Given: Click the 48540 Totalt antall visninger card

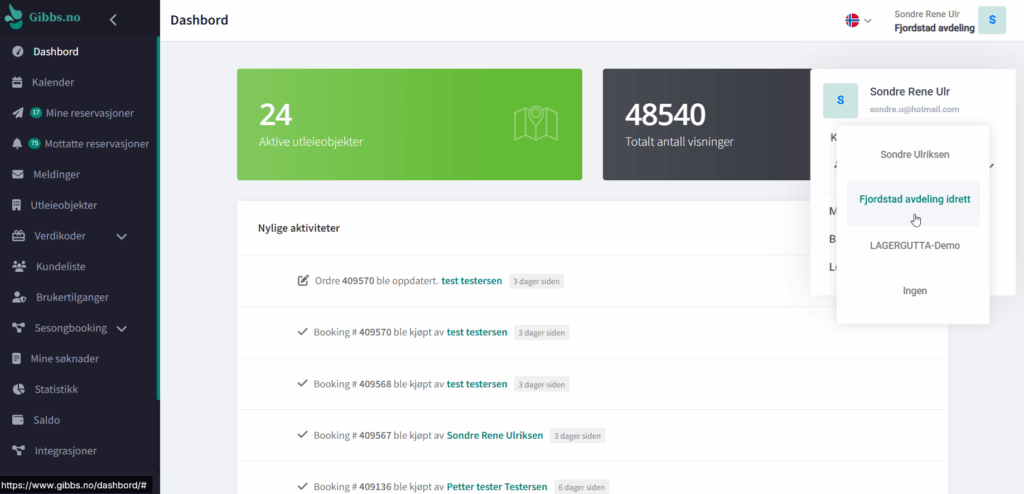Looking at the screenshot, I should 705,124.
